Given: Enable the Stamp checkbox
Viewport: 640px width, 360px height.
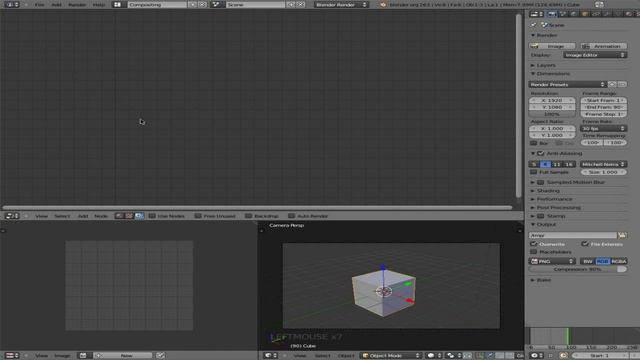Looking at the screenshot, I should pyautogui.click(x=541, y=216).
